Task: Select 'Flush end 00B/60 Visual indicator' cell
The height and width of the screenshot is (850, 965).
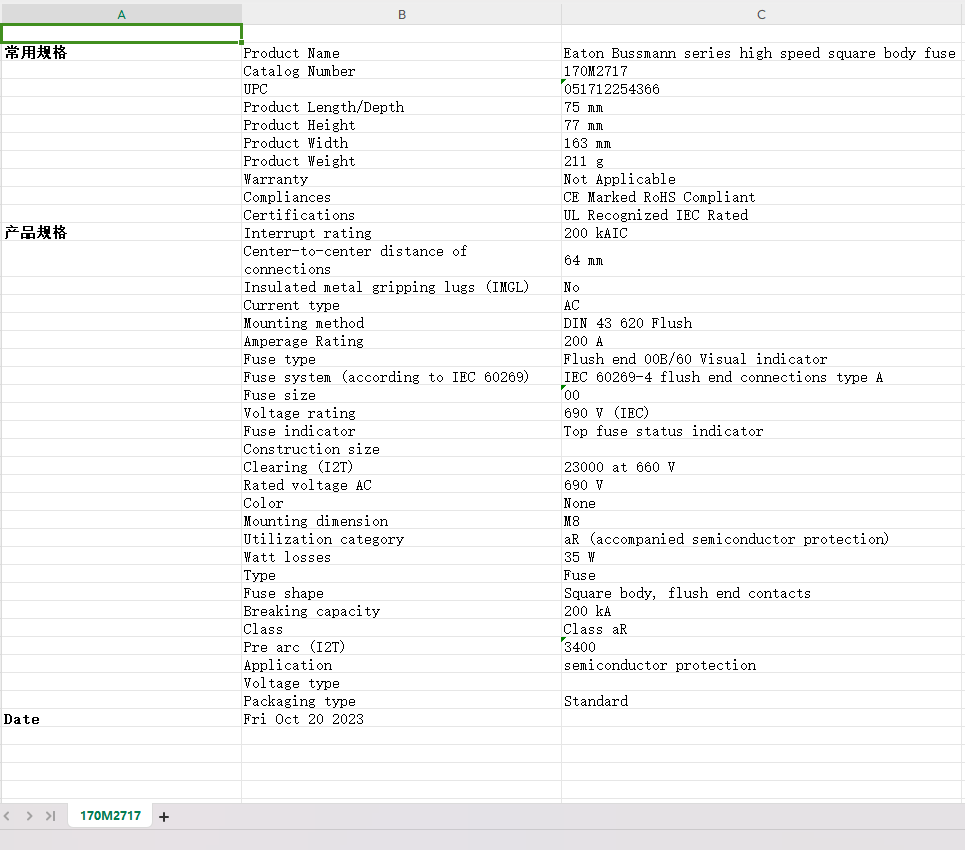Action: point(762,359)
